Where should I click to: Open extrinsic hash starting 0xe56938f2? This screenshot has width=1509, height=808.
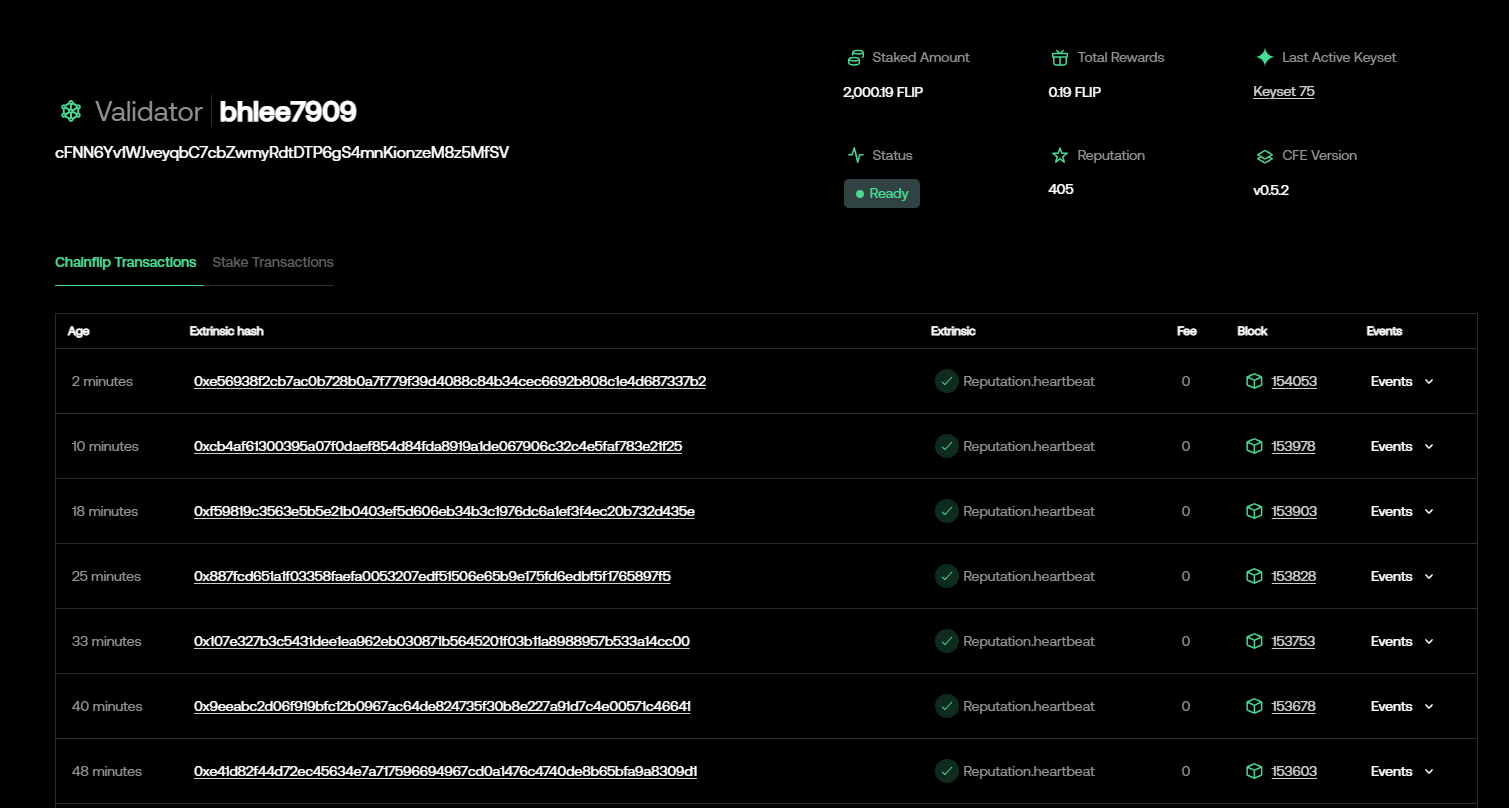(x=450, y=381)
